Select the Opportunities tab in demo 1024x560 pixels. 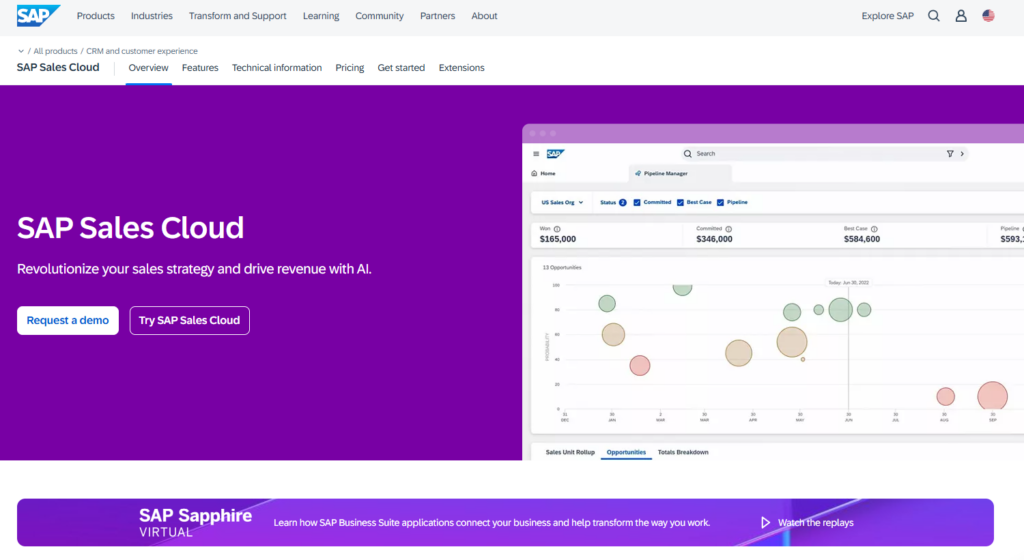(626, 452)
